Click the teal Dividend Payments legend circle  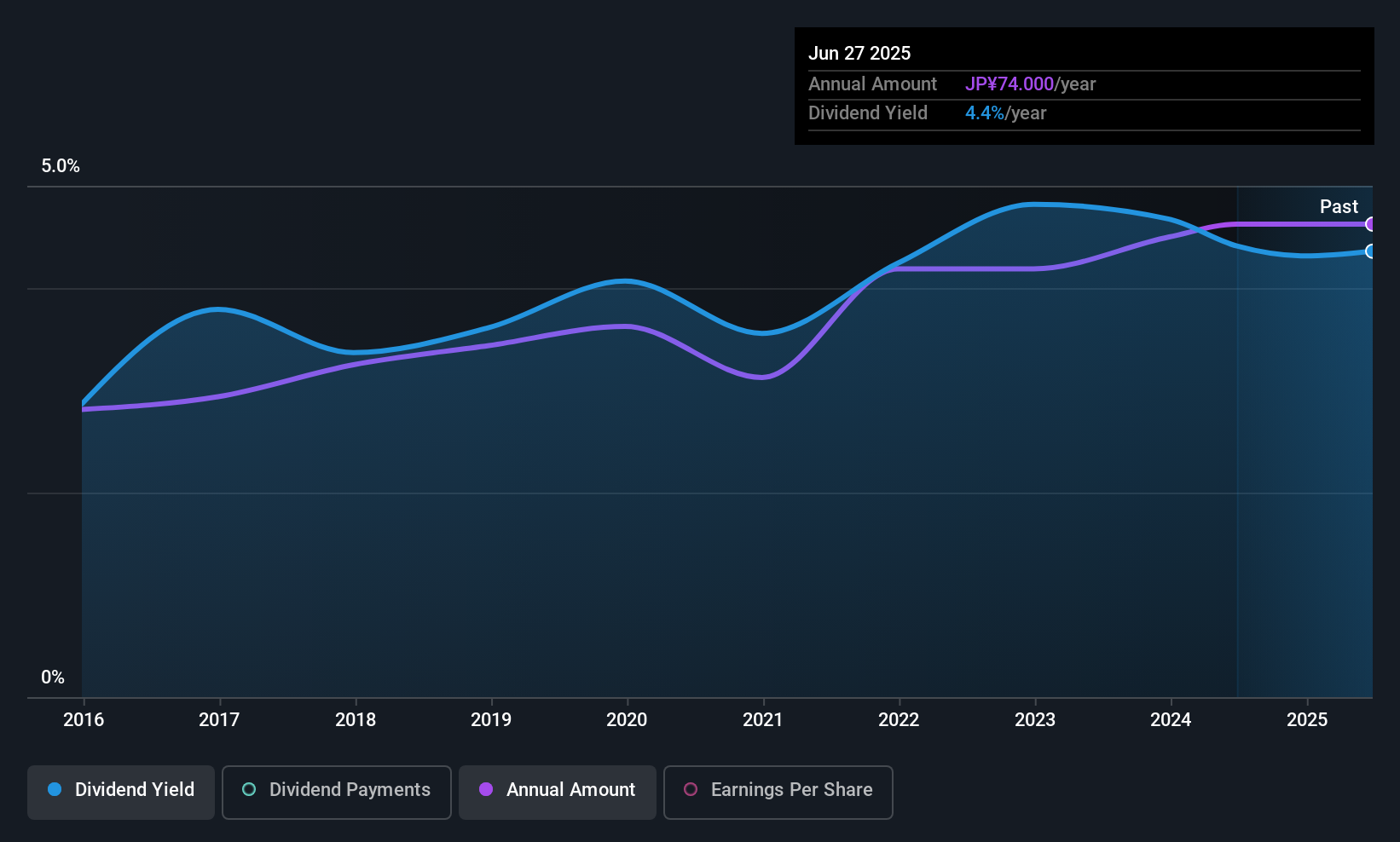(249, 789)
